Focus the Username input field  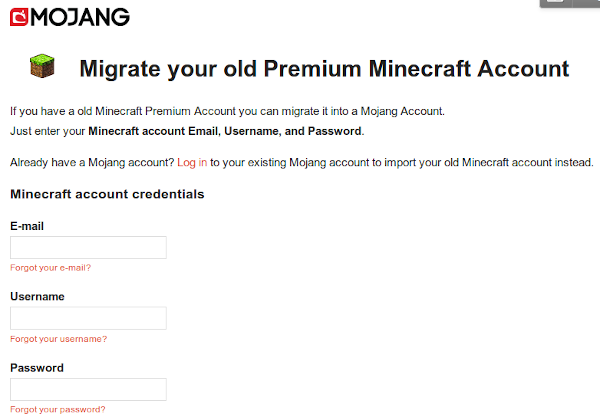click(x=88, y=318)
